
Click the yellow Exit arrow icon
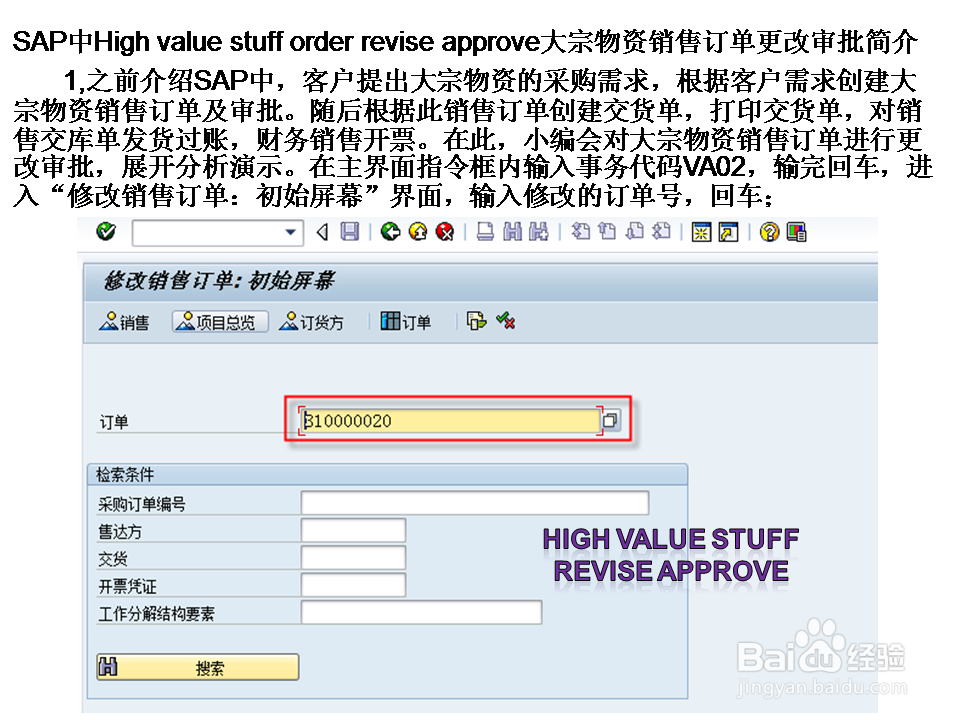418,231
